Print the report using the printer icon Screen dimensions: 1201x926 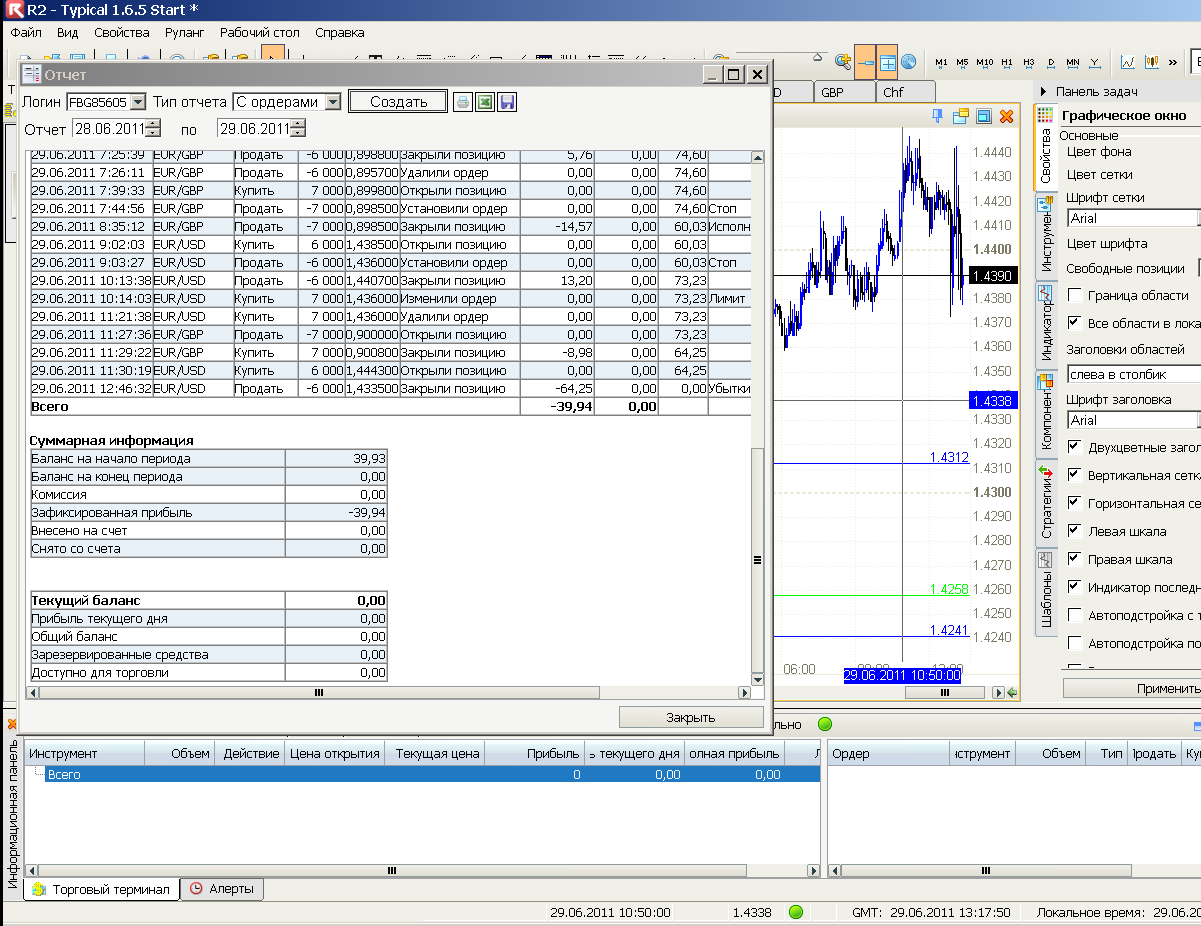pos(463,102)
